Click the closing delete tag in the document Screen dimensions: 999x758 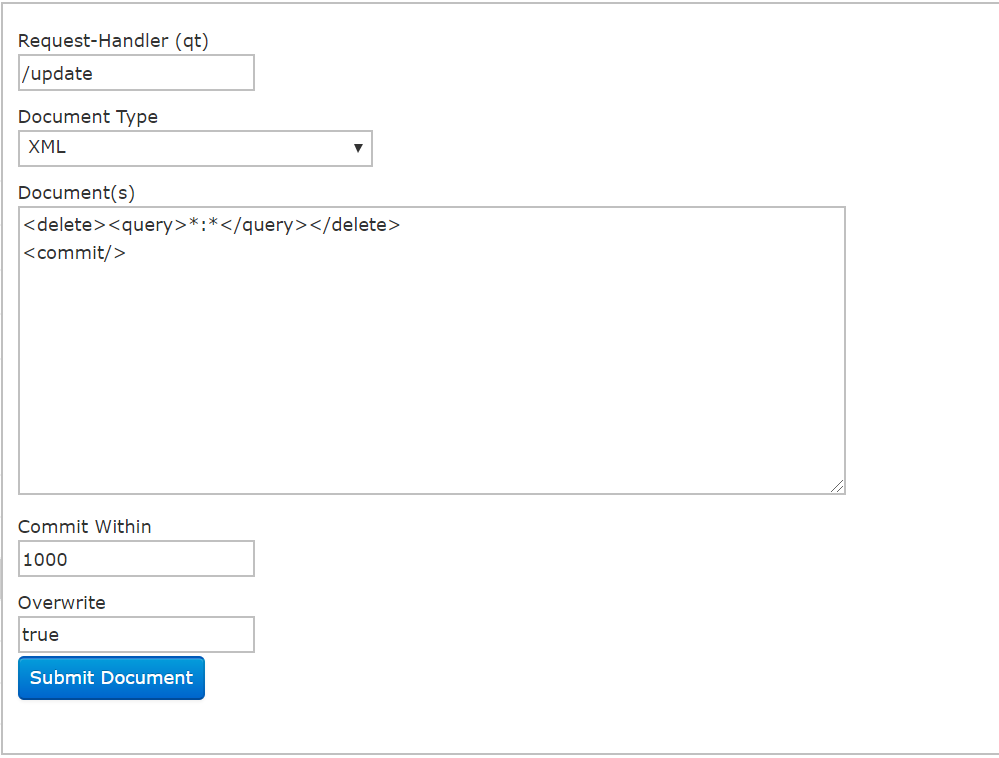tap(355, 225)
